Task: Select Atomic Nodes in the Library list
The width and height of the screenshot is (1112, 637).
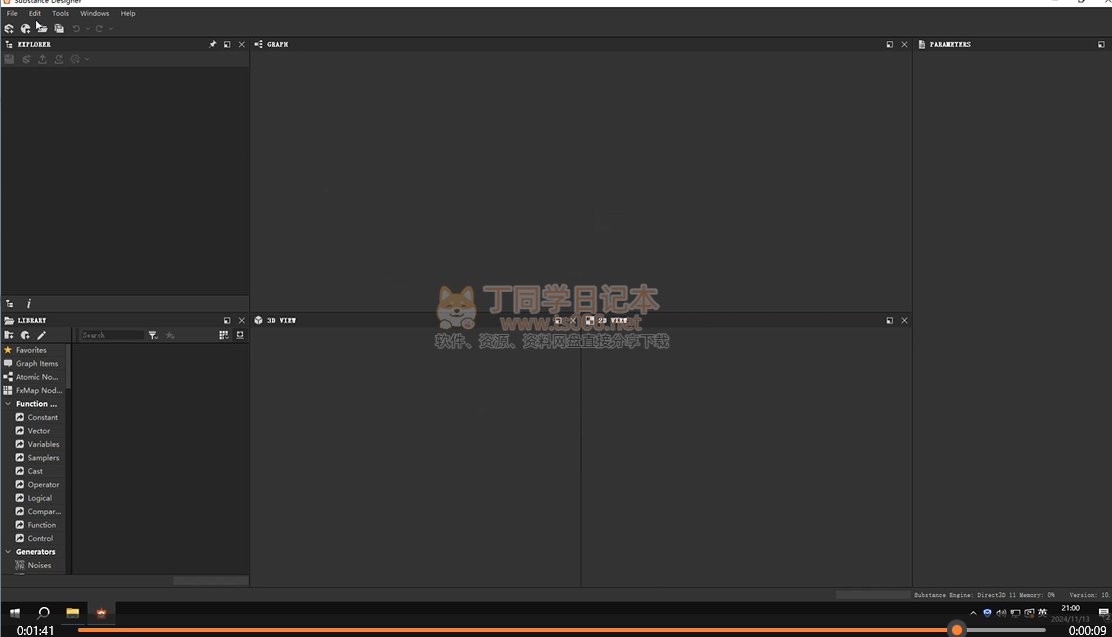Action: [x=33, y=377]
